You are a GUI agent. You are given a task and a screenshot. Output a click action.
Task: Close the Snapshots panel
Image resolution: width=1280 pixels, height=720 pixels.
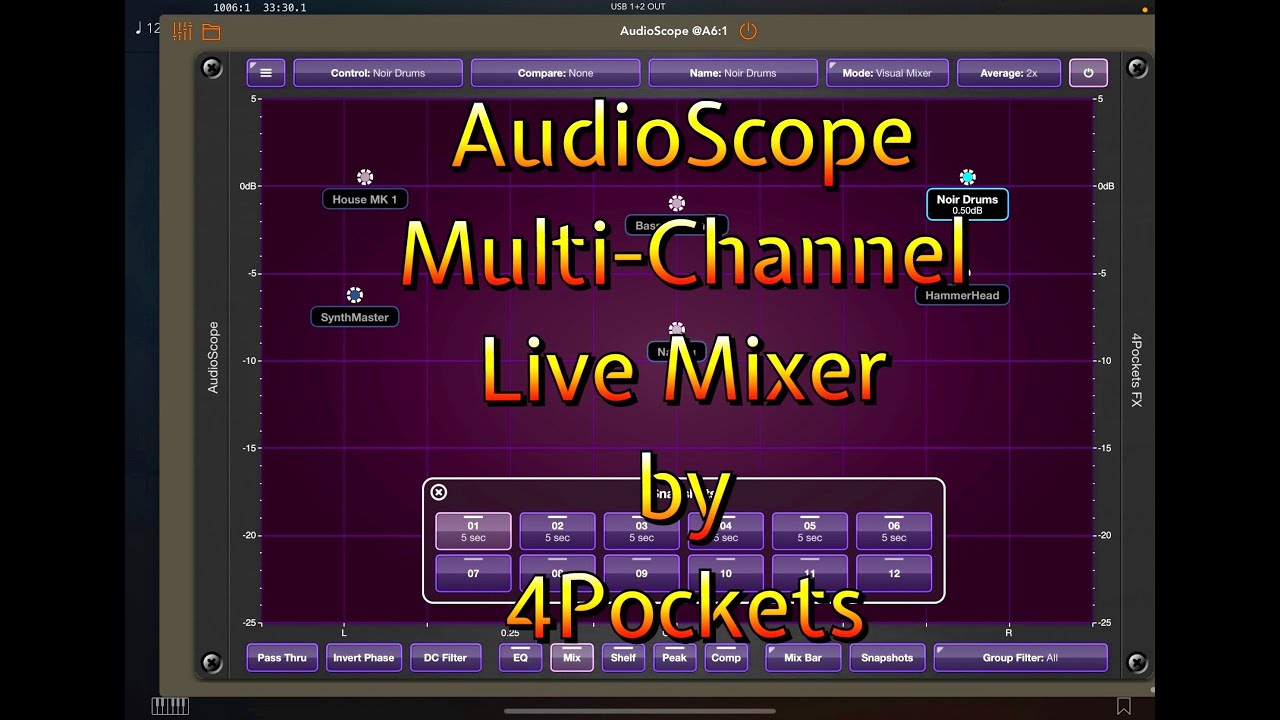click(x=438, y=491)
